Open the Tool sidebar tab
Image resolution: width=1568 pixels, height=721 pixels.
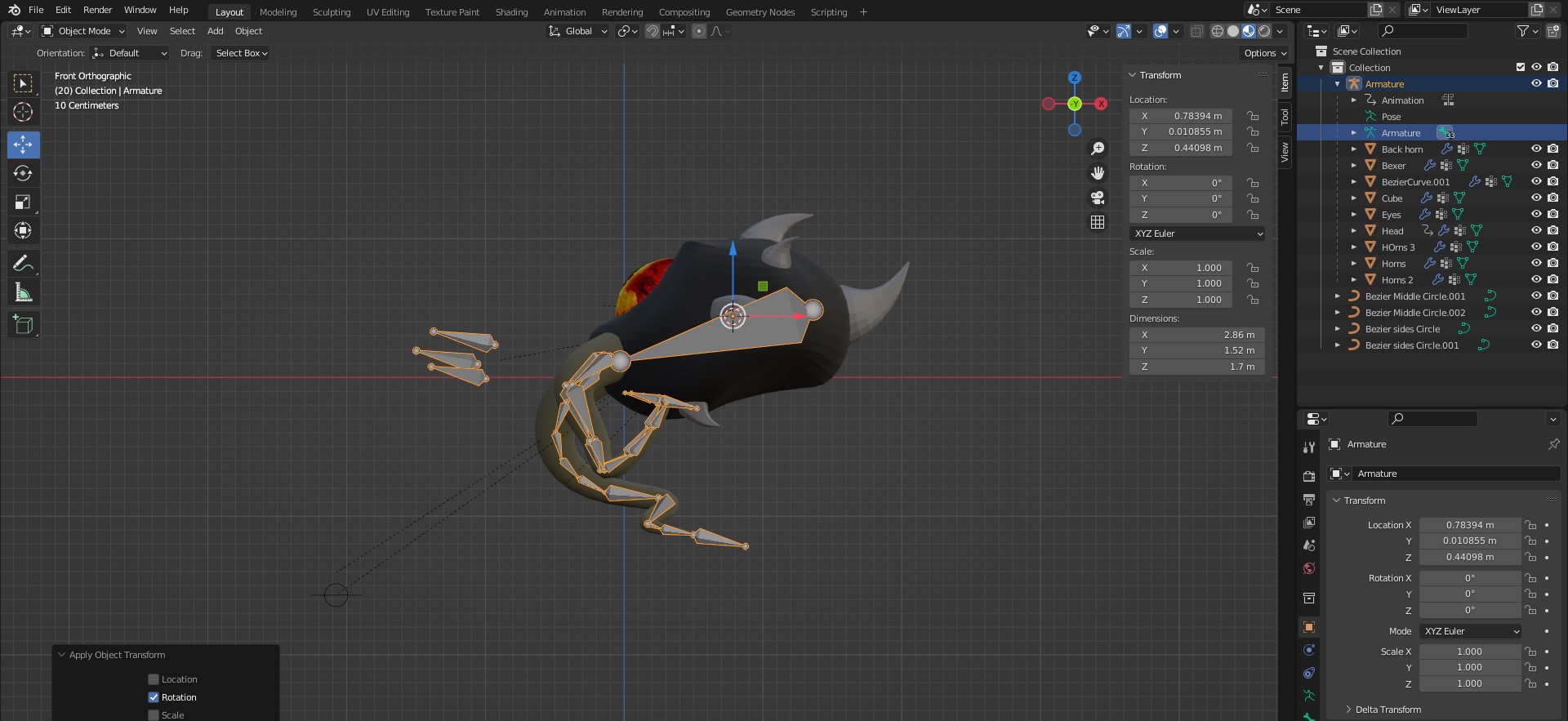(1285, 117)
